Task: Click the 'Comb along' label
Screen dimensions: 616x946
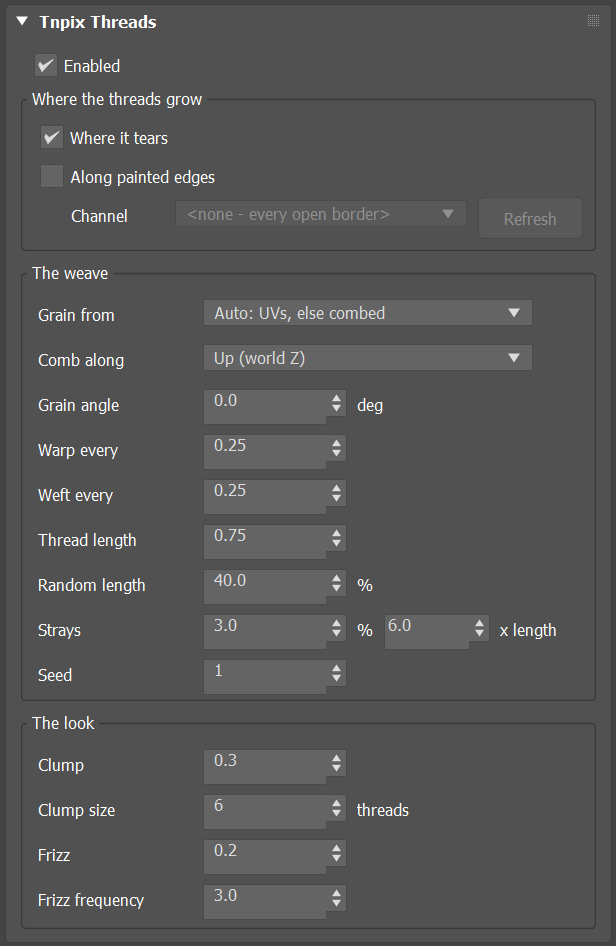Action: pos(81,360)
